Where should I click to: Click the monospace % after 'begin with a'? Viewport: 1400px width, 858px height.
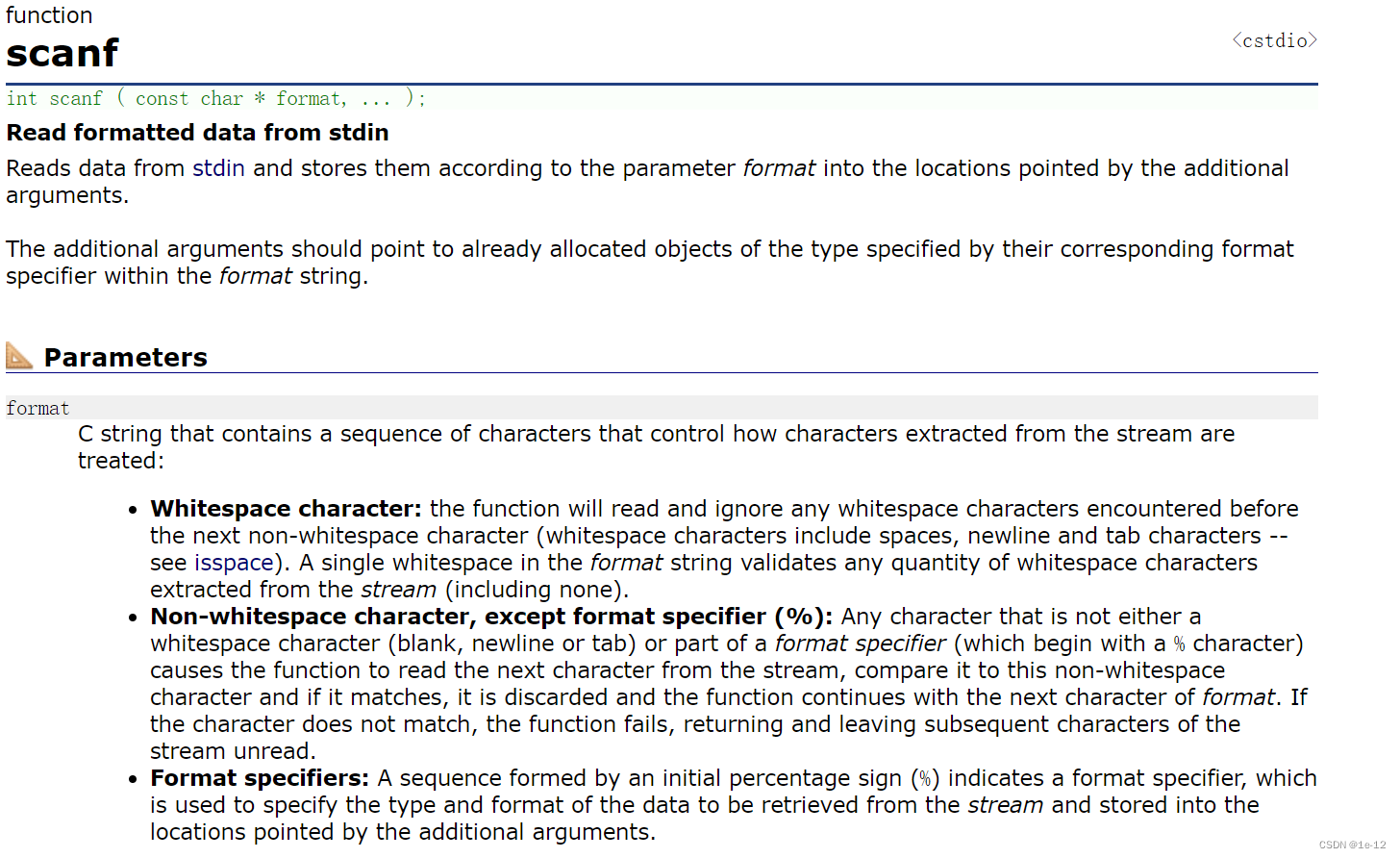point(1179,644)
